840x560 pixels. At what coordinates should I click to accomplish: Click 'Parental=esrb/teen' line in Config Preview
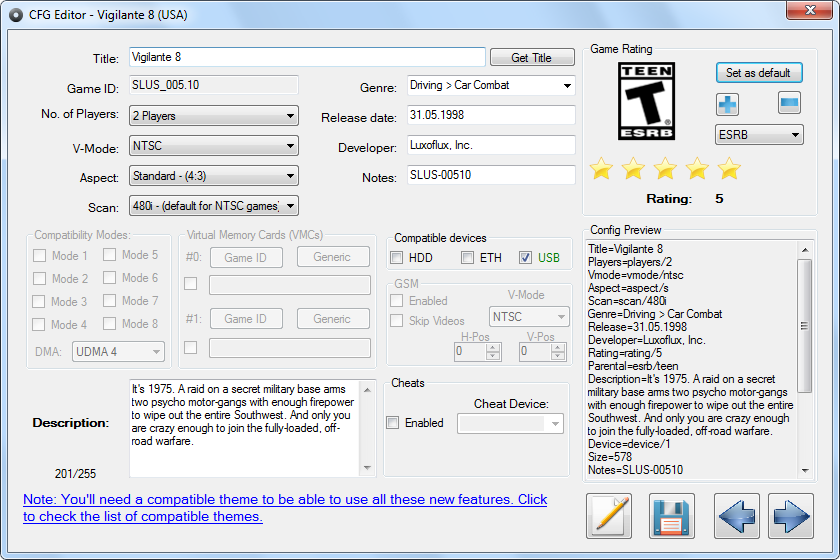pos(633,366)
